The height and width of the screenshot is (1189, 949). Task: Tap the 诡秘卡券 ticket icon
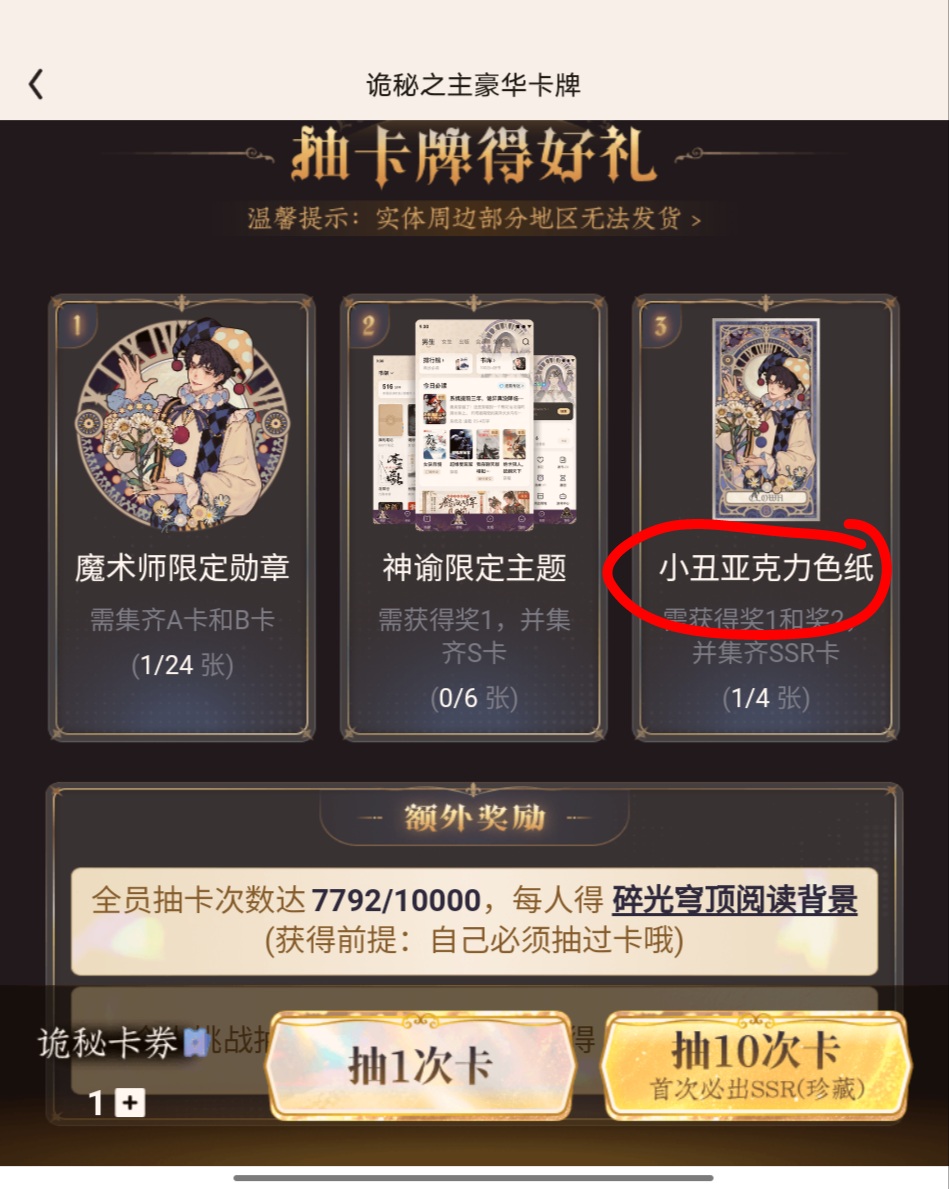coord(196,1043)
